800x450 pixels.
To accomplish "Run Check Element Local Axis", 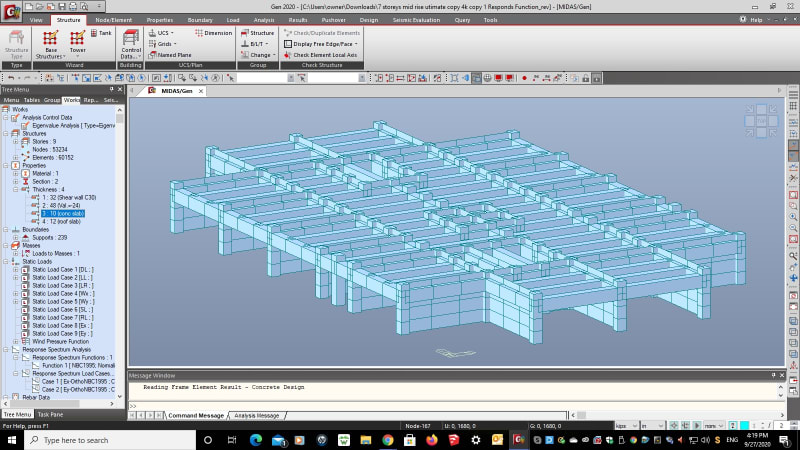I will pyautogui.click(x=320, y=55).
